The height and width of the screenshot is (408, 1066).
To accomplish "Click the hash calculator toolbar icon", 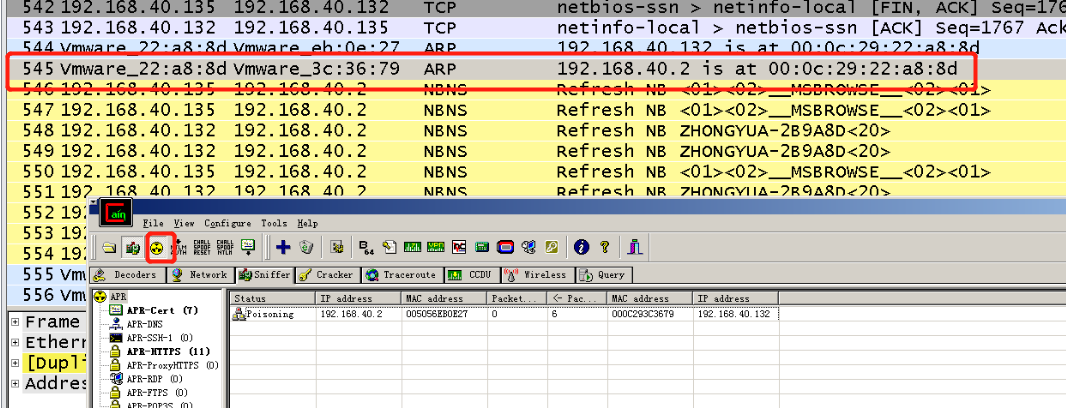I will 482,248.
